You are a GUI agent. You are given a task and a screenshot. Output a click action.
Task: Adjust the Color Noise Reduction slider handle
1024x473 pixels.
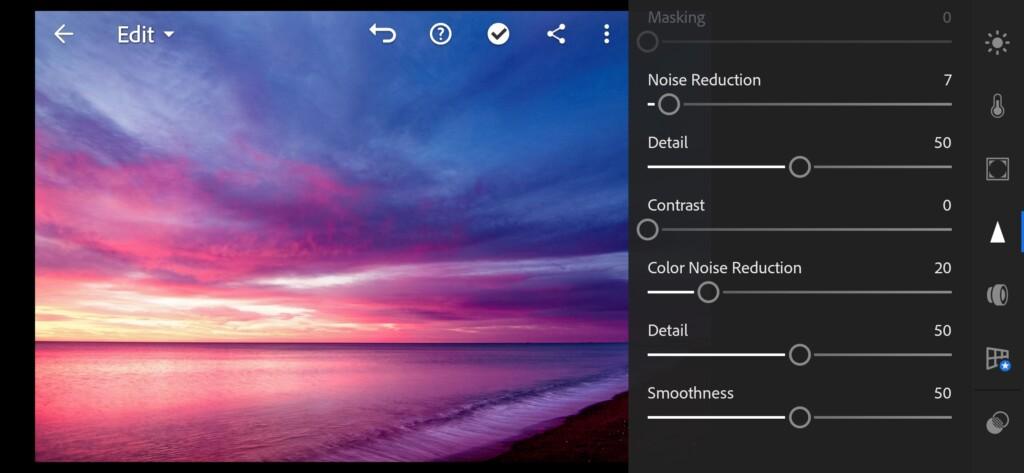pos(708,293)
